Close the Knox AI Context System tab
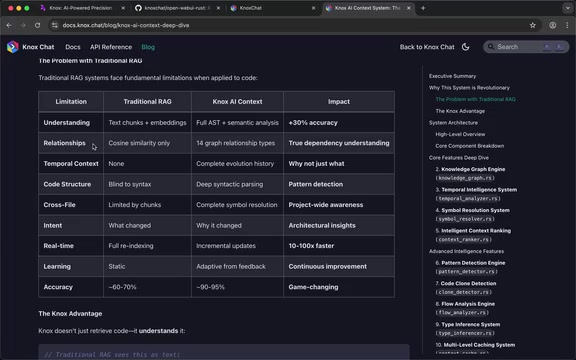576x360 pixels. 408,8
